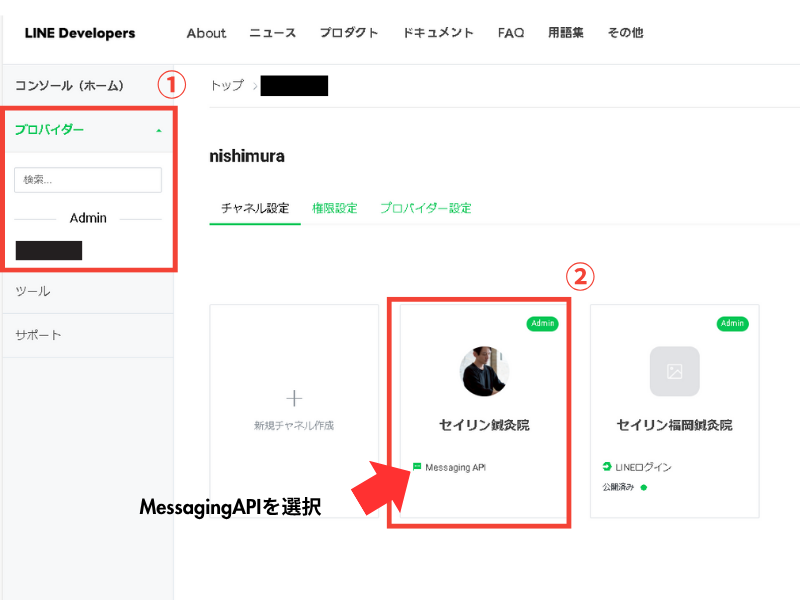Click the green LINEログイン icon
Image resolution: width=800 pixels, height=600 pixels.
607,467
